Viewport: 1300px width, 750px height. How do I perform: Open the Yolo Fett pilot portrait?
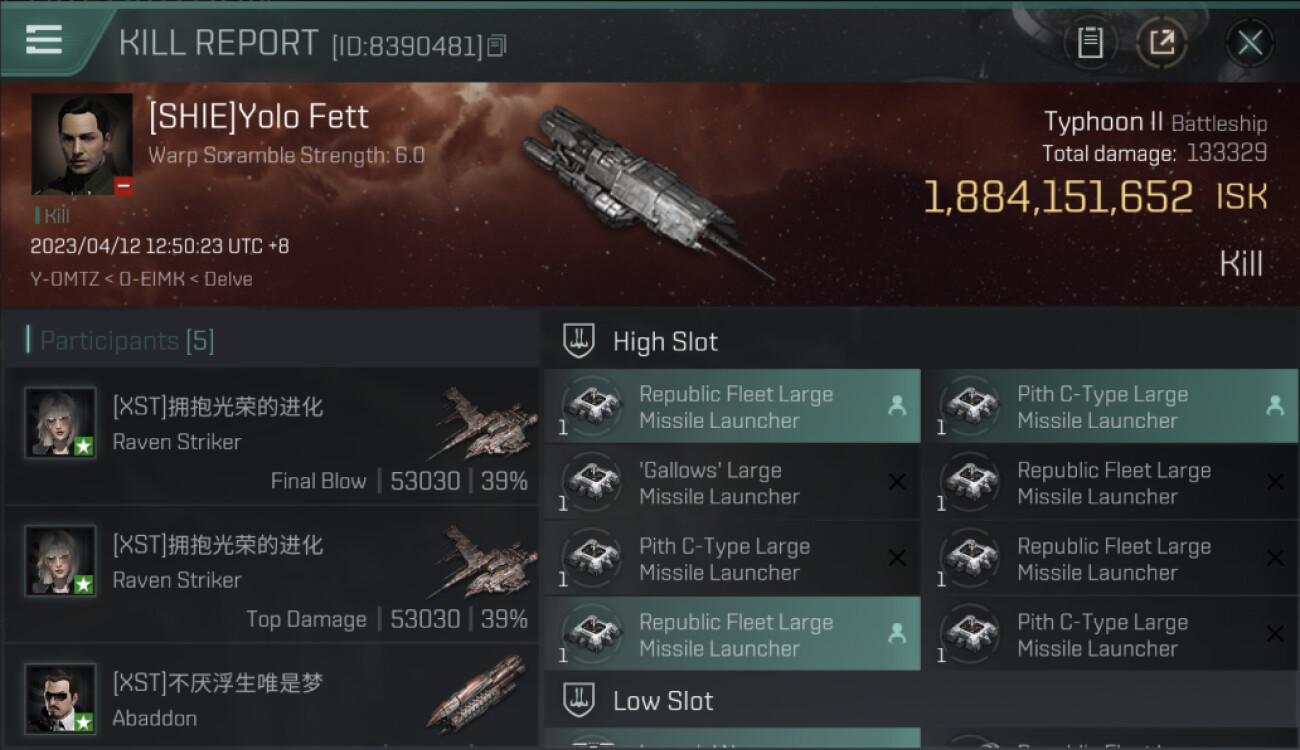click(82, 144)
